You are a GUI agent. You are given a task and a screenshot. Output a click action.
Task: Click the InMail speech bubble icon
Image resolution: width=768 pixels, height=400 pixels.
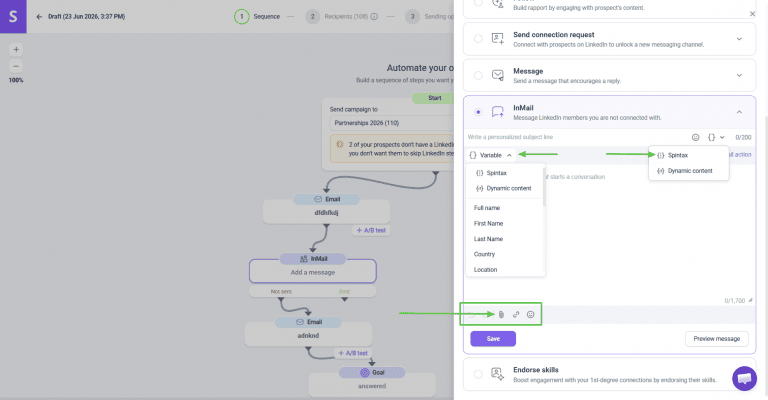tap(498, 112)
